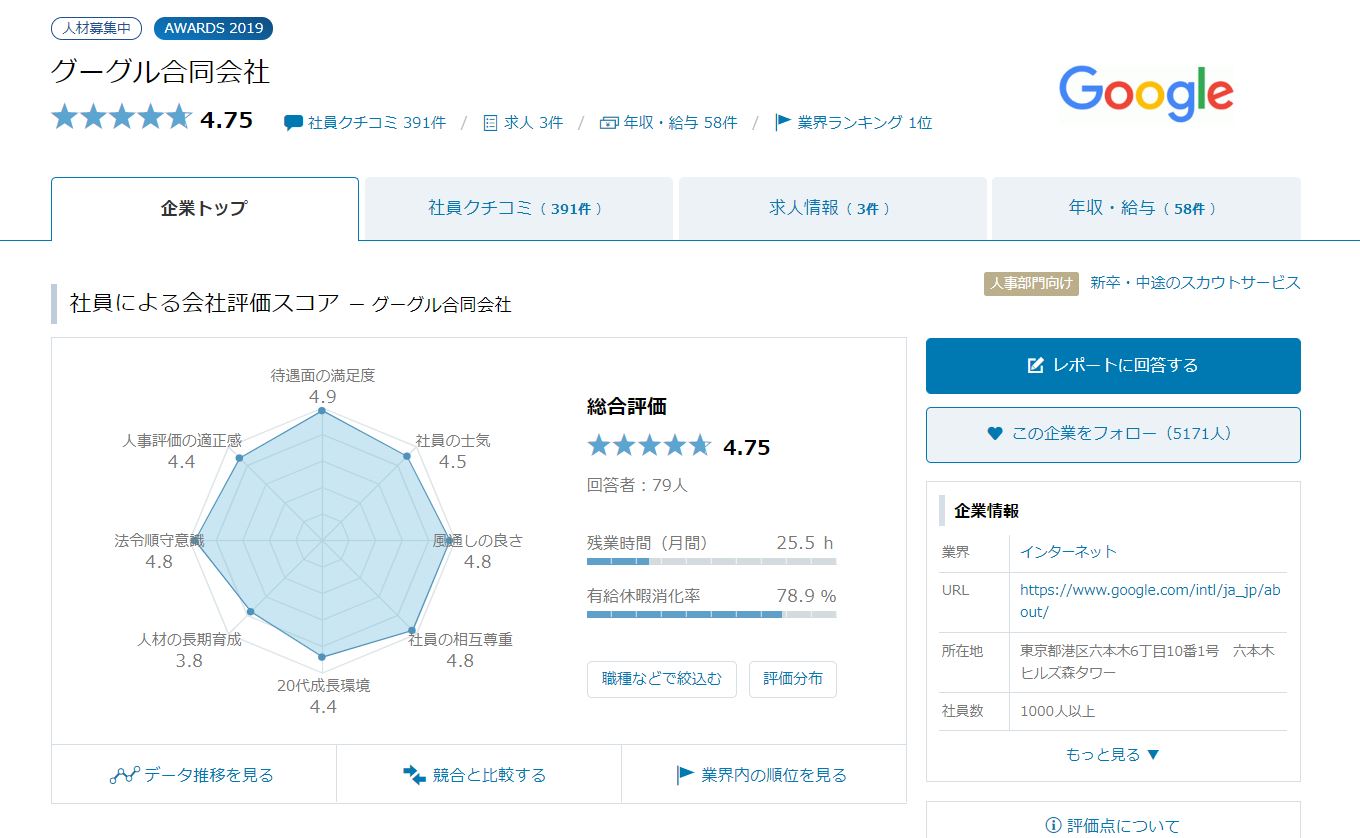
Task: Expand company info with もっと見る
Action: (x=1113, y=754)
